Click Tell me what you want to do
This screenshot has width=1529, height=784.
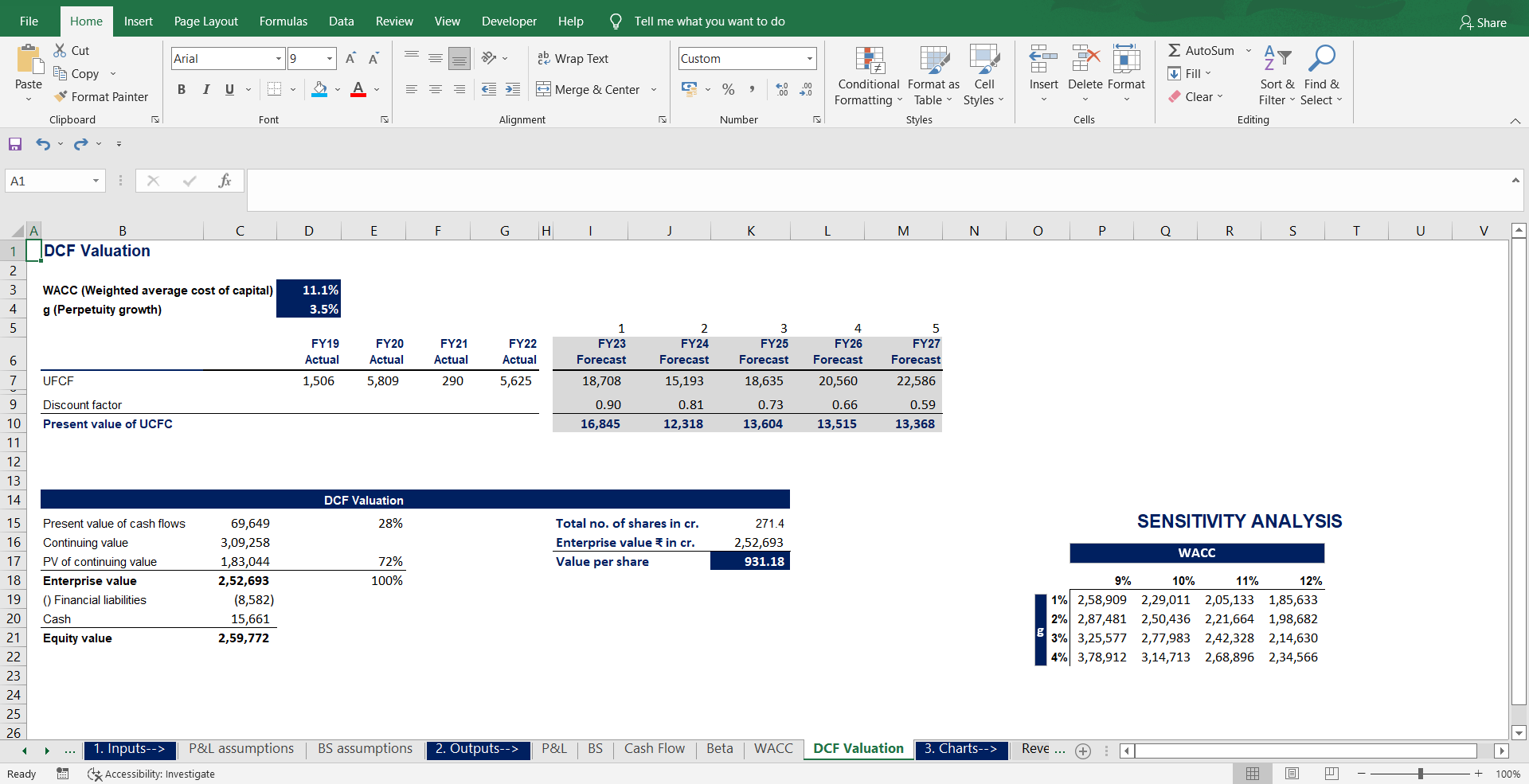click(x=710, y=21)
